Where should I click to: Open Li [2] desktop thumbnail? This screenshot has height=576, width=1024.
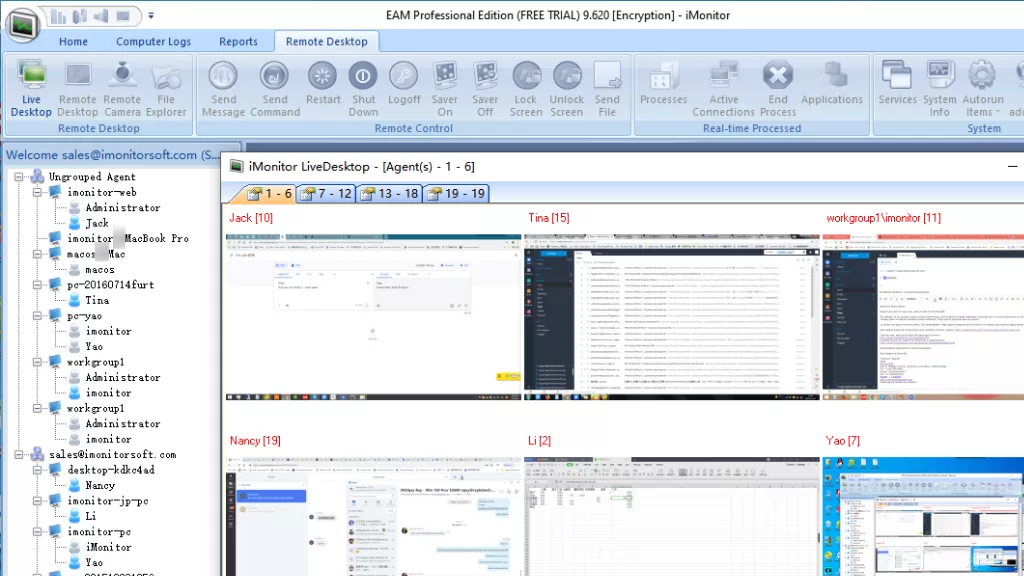[x=671, y=517]
